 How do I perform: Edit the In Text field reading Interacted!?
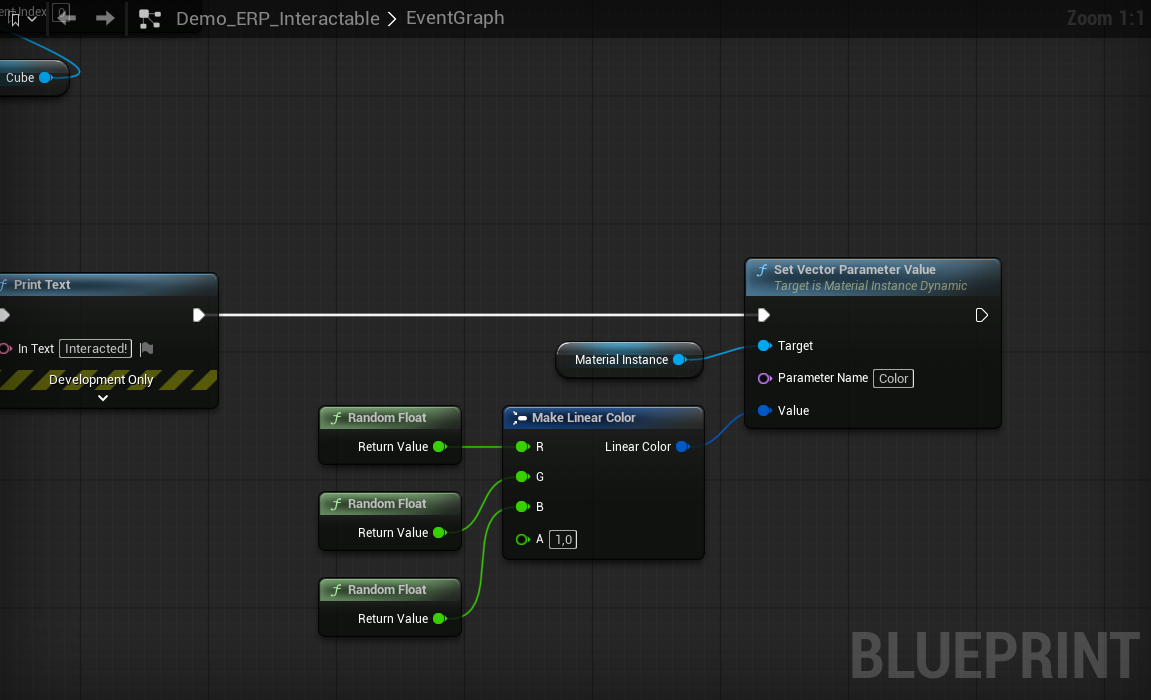coord(95,349)
